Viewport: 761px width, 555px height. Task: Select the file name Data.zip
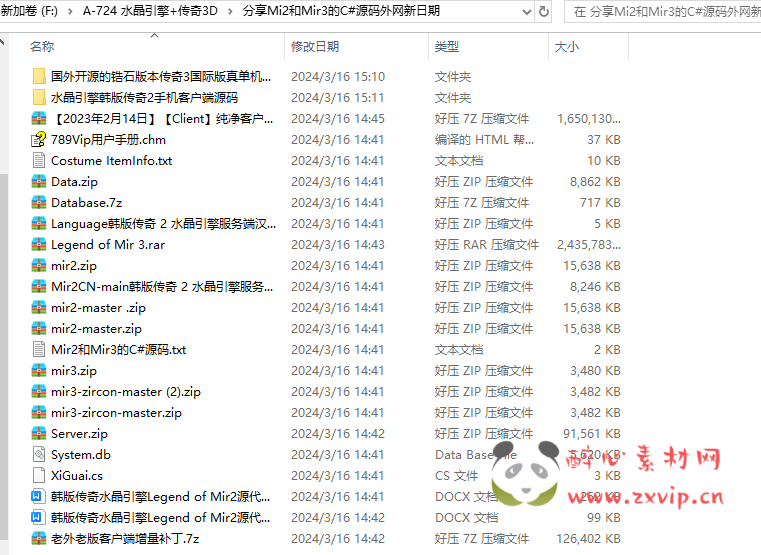(74, 181)
